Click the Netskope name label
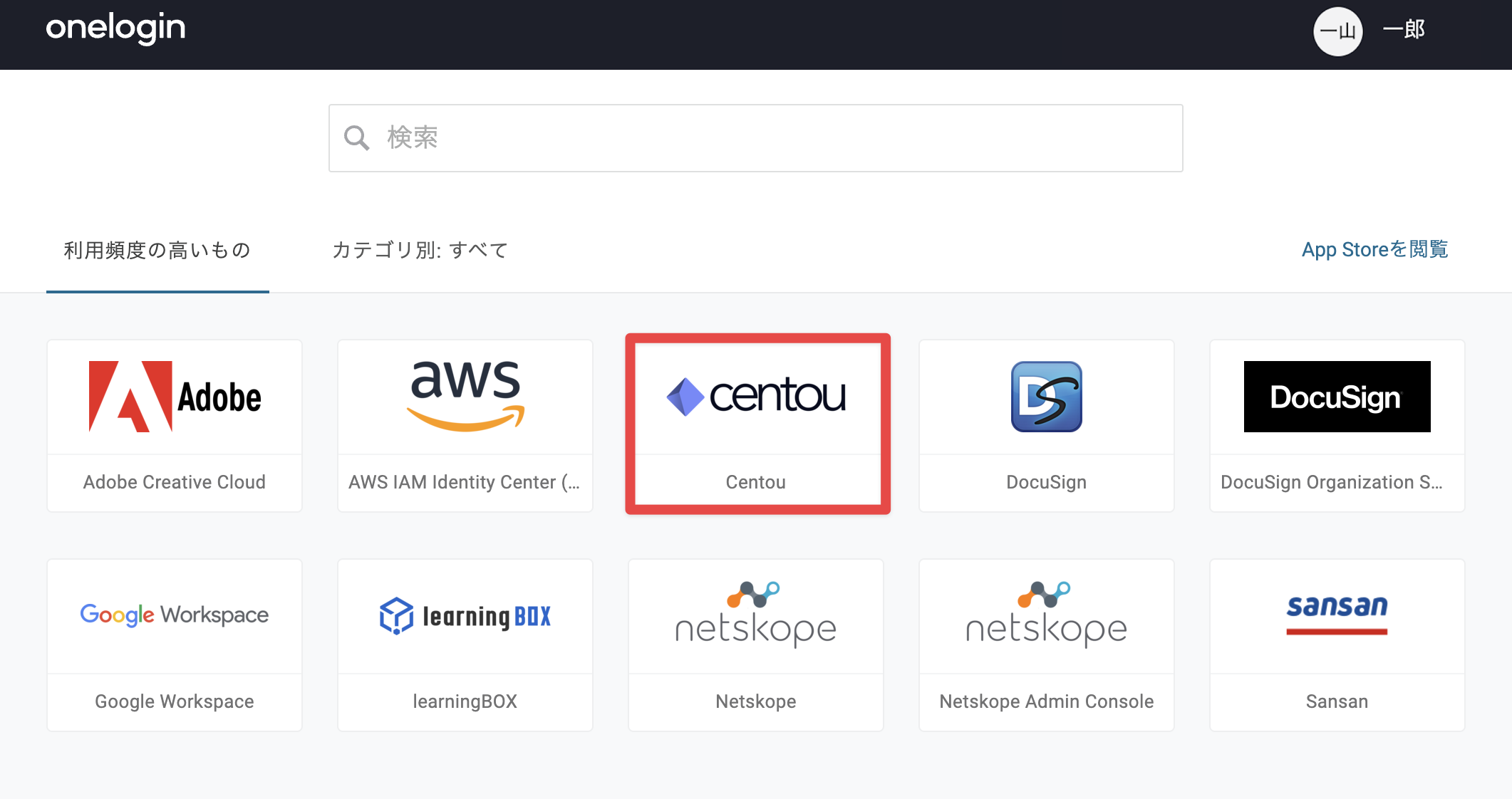The image size is (1512, 799). coord(756,701)
